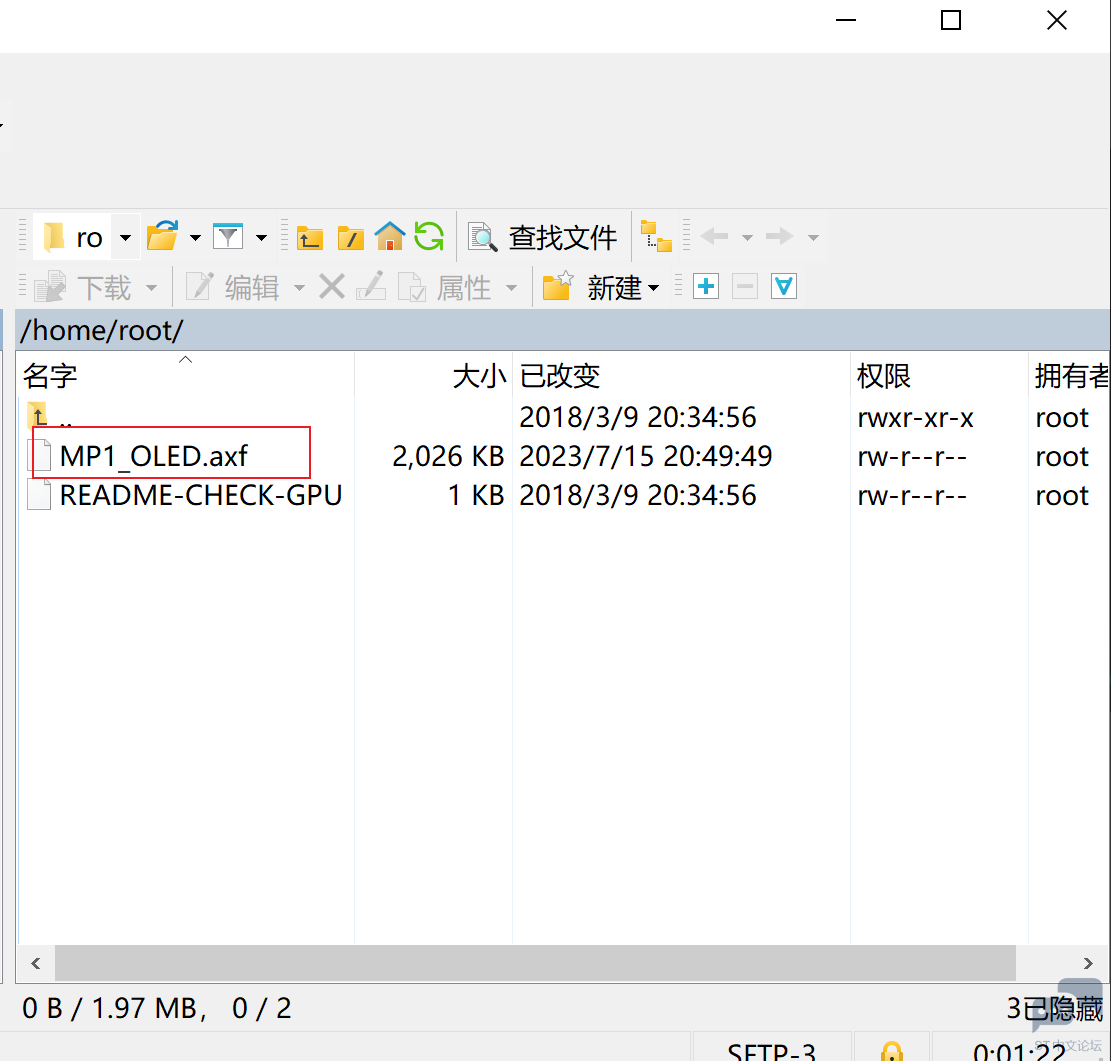1111x1061 pixels.
Task: Click the rename pencil icon
Action: 371,286
